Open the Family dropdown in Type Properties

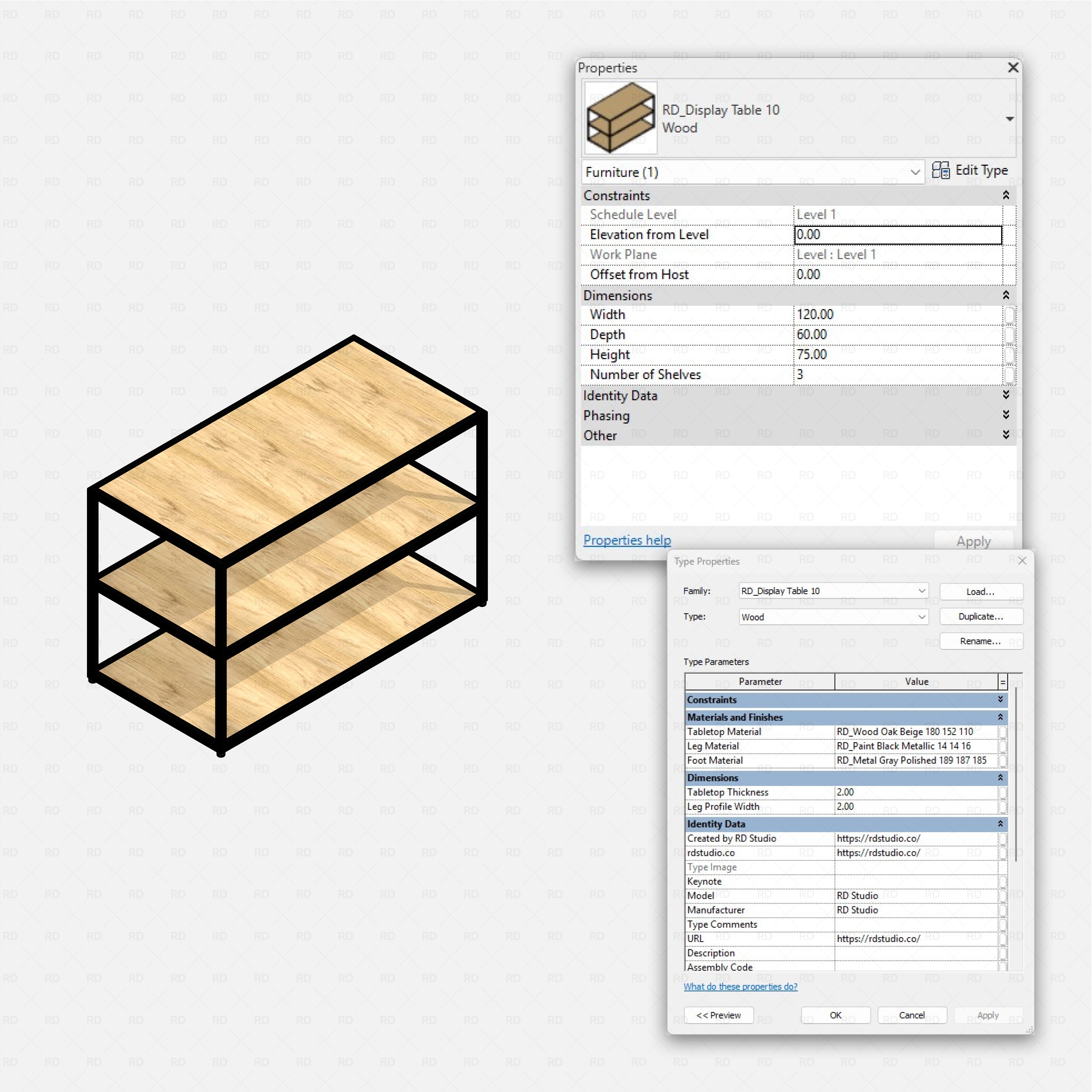[833, 591]
